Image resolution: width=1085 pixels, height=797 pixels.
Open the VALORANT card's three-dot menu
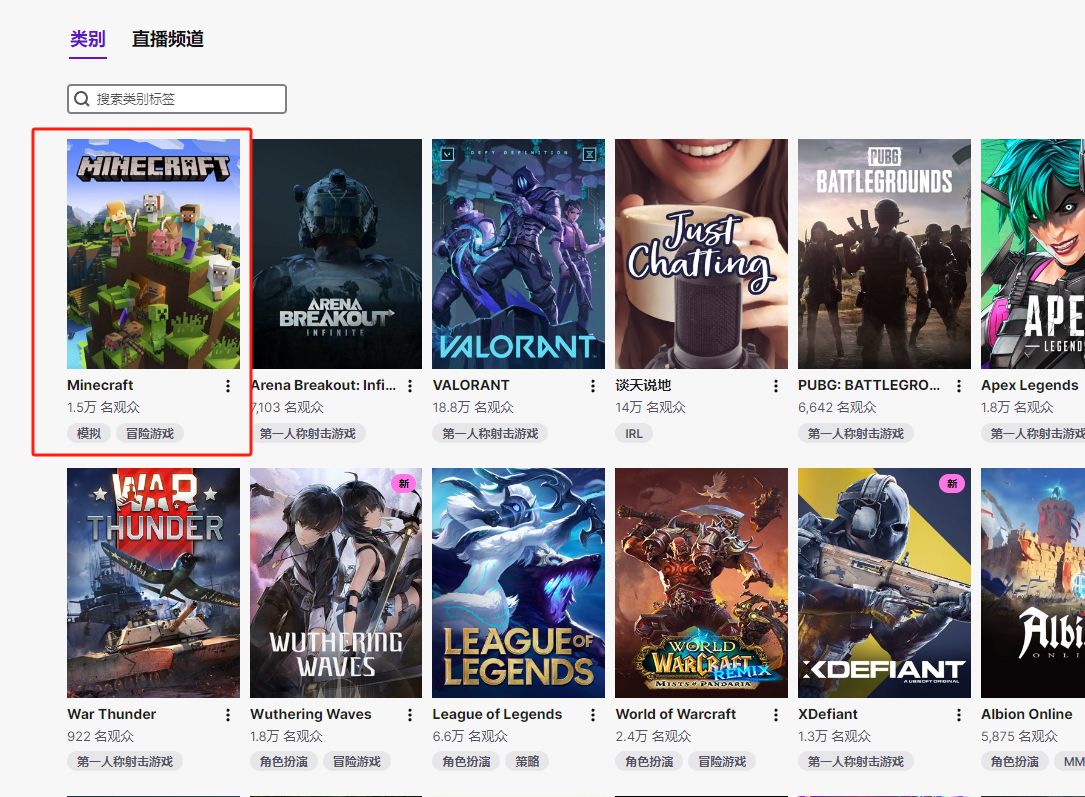[x=593, y=386]
